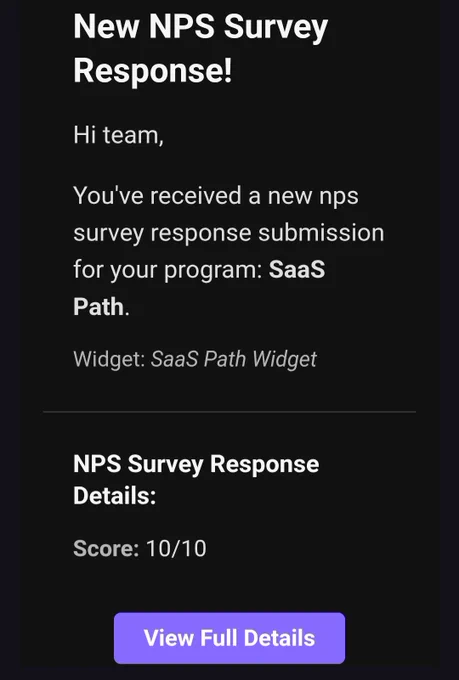Viewport: 459px width, 680px height.
Task: Select the NPS Survey Response Details heading
Action: 196,479
